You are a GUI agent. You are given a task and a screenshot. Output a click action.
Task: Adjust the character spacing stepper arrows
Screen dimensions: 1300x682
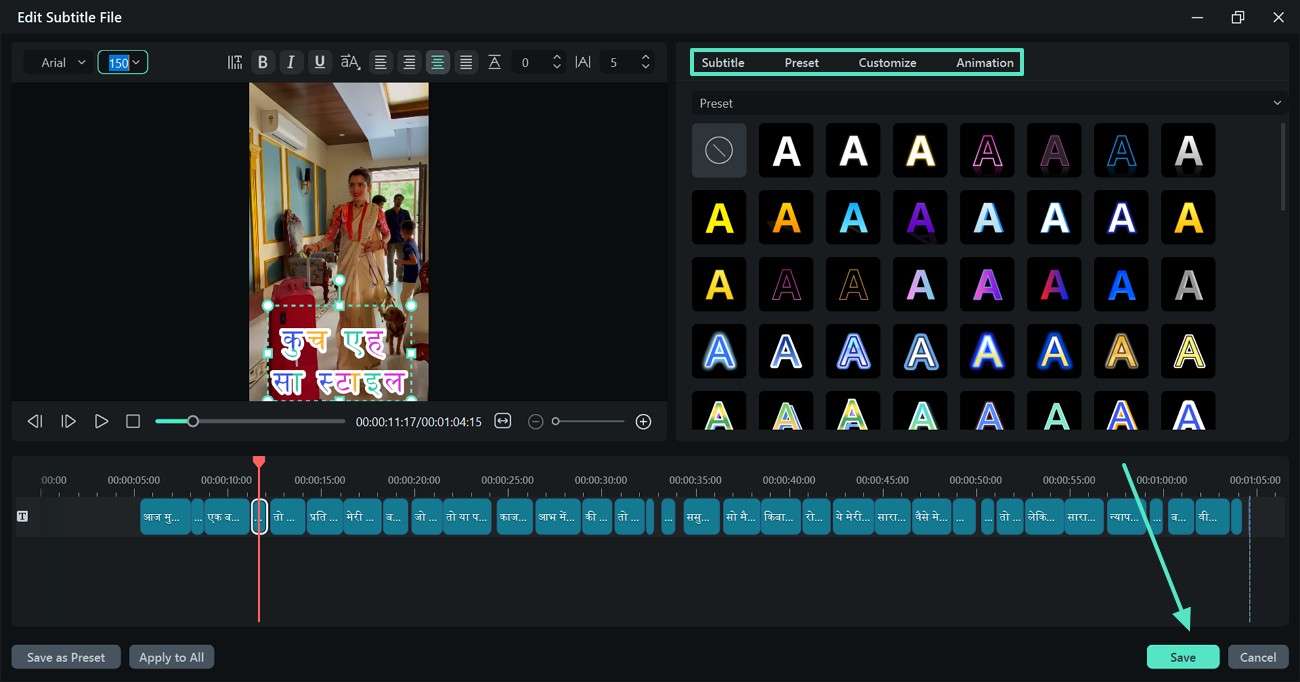(x=646, y=62)
